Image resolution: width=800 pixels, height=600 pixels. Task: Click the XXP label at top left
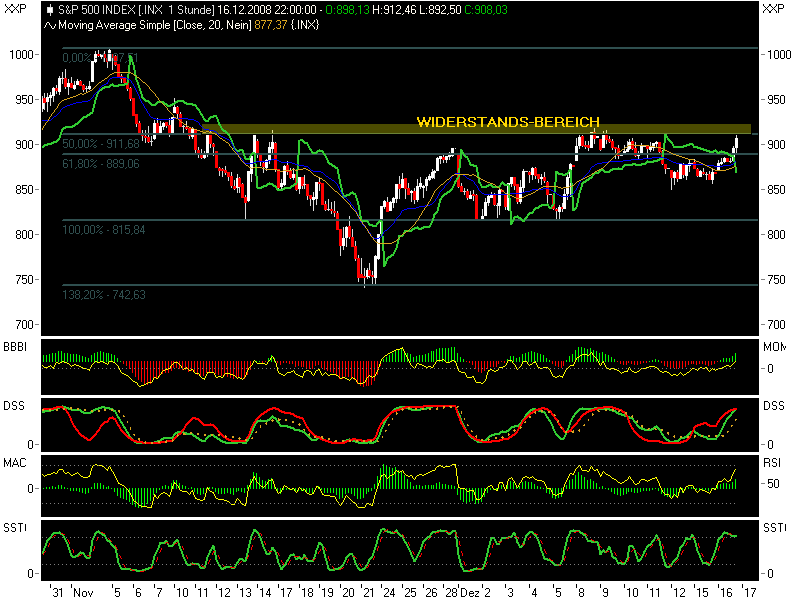pos(15,9)
